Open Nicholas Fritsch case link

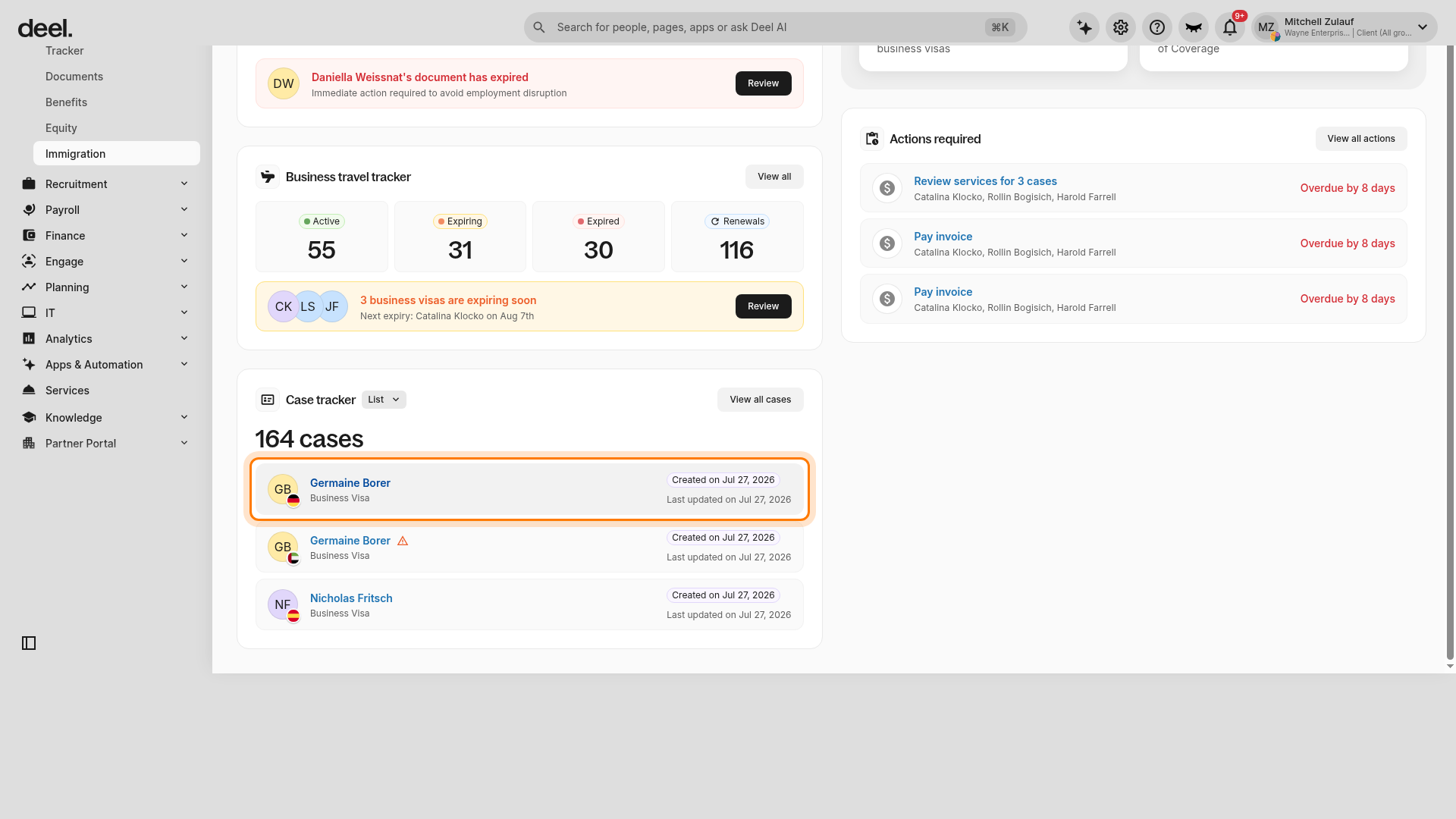(x=351, y=598)
